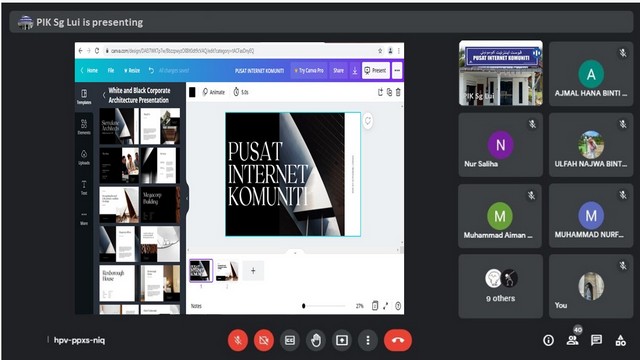Screen dimensions: 640x360
Task: Raise hand in the meeting
Action: pos(316,340)
